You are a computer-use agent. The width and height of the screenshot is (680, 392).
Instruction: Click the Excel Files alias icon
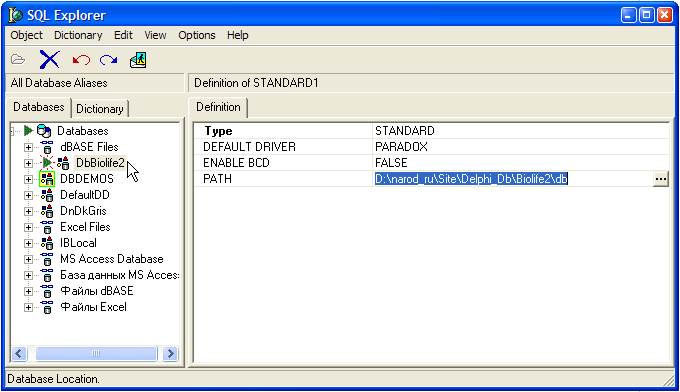click(47, 227)
